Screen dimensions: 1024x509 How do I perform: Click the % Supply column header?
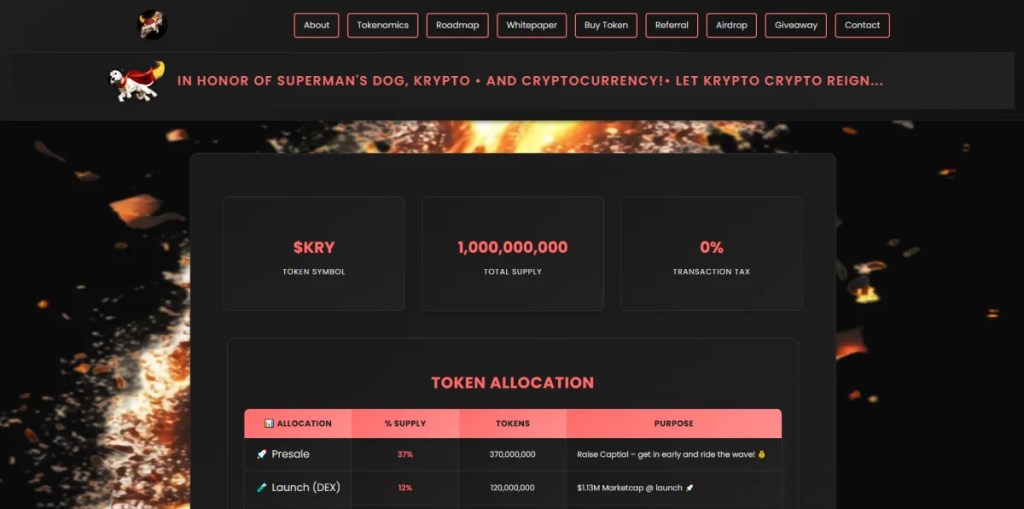coord(405,423)
